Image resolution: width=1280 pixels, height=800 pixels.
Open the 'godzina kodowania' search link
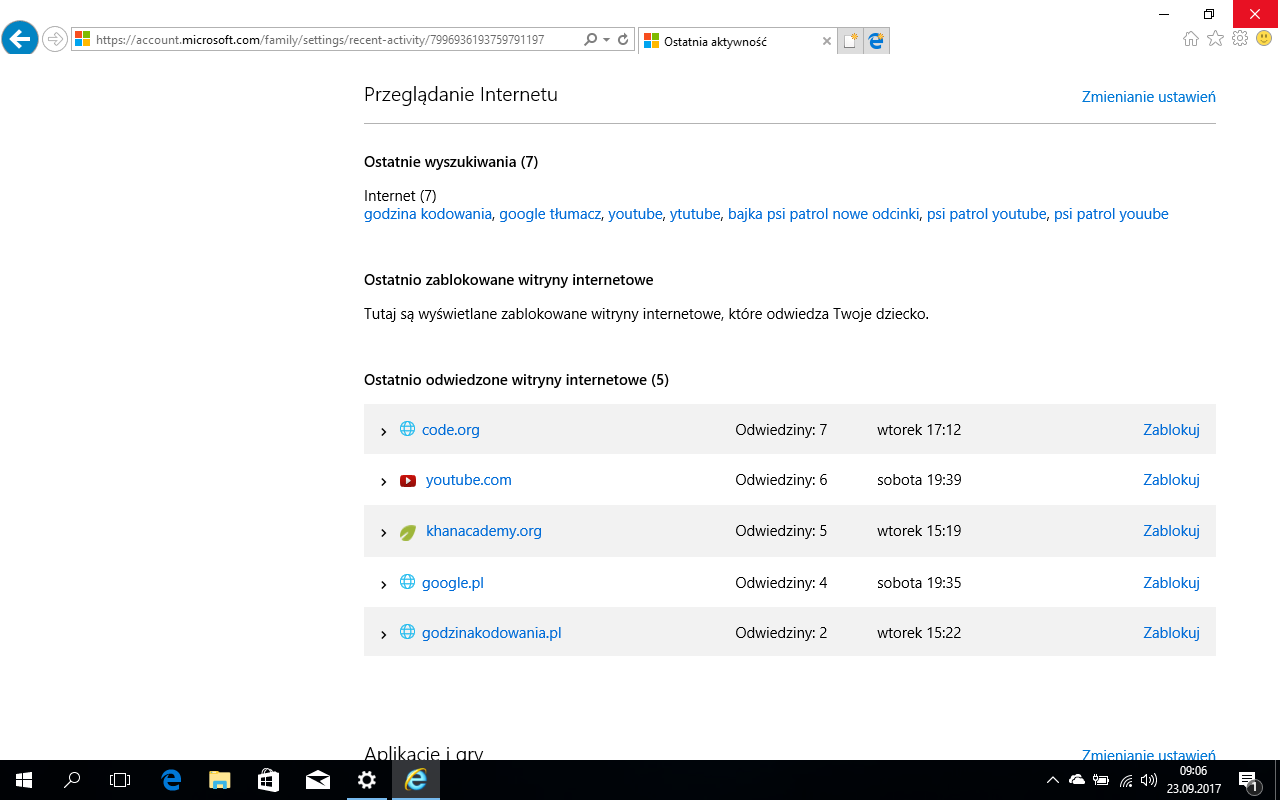(428, 214)
